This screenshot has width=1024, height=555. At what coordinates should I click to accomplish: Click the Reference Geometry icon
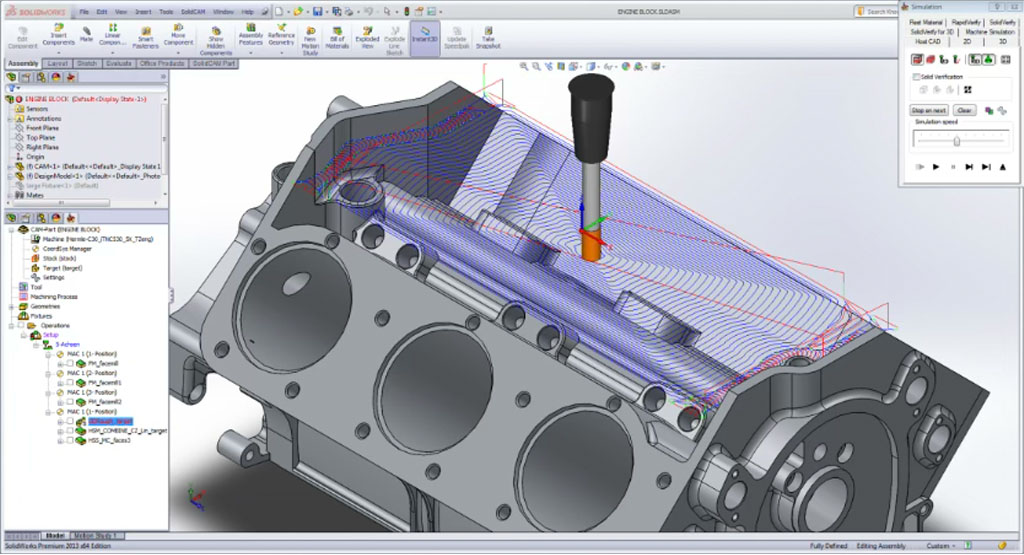[x=281, y=32]
